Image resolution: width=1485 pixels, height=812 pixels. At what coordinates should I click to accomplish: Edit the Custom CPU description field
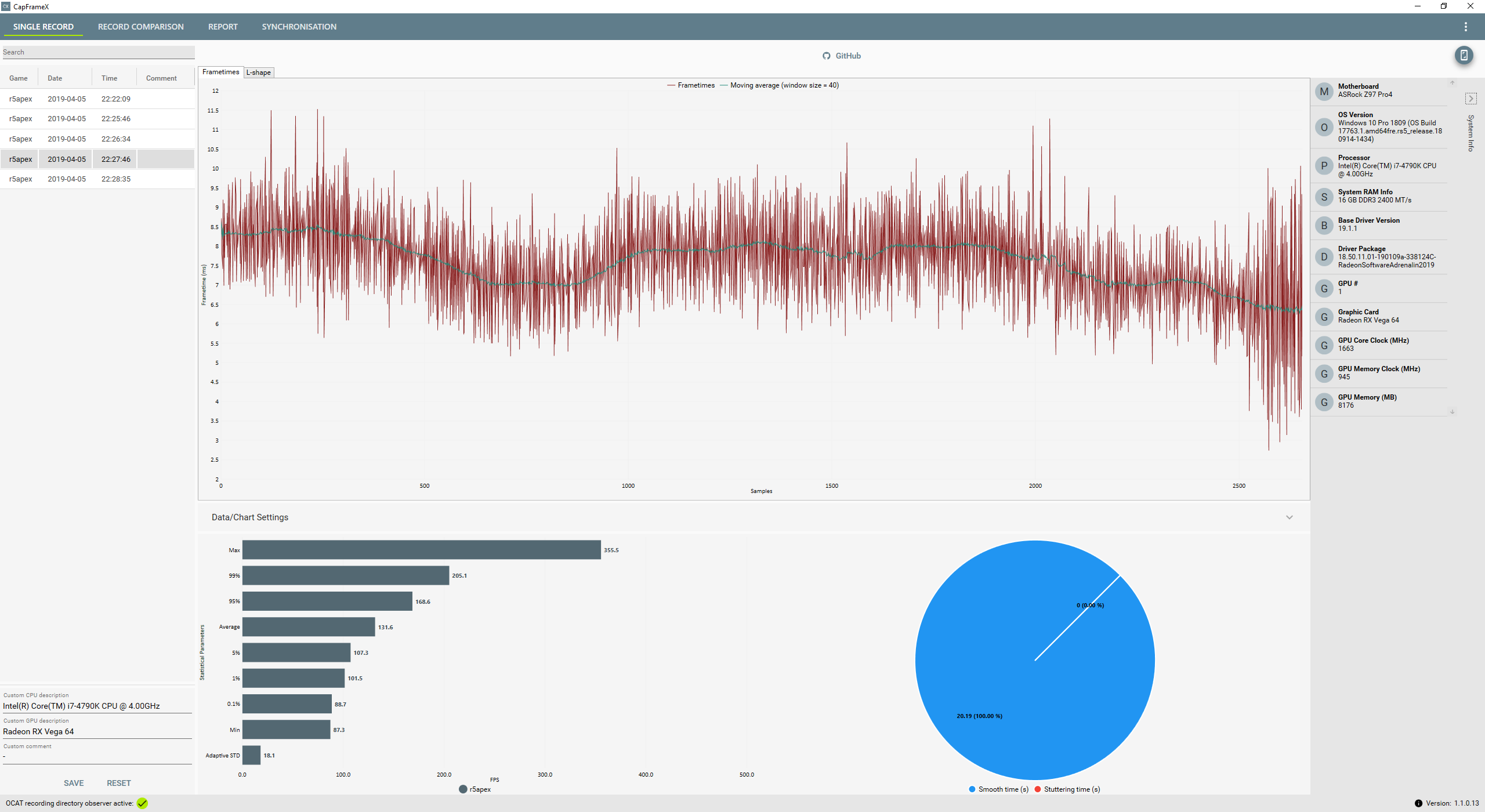(97, 706)
